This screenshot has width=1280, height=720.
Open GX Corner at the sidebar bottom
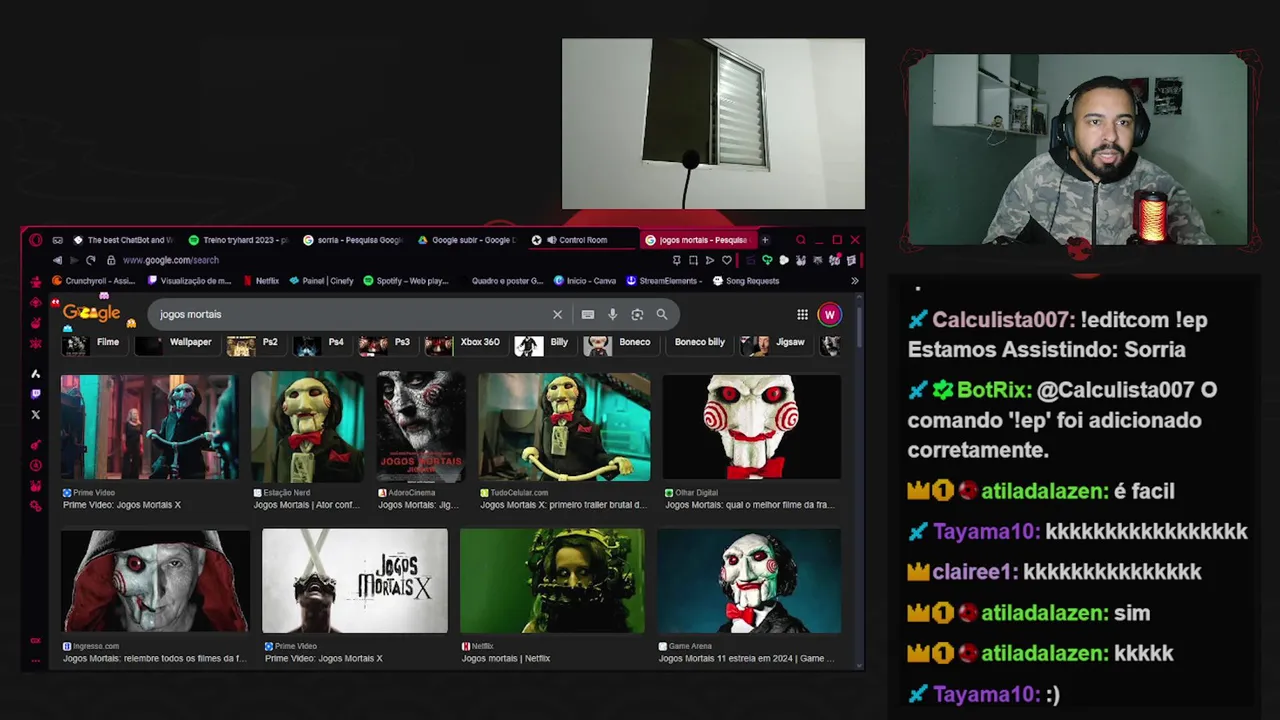[36, 640]
